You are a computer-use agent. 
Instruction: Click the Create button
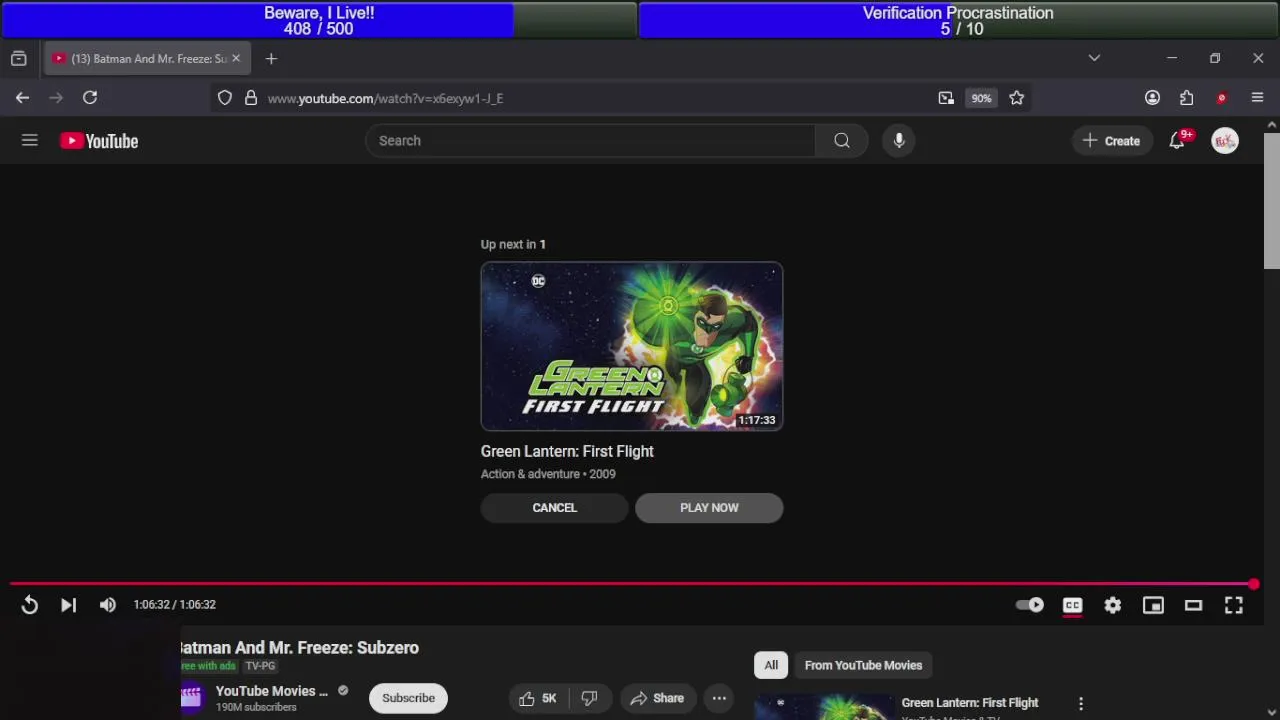click(x=1111, y=141)
